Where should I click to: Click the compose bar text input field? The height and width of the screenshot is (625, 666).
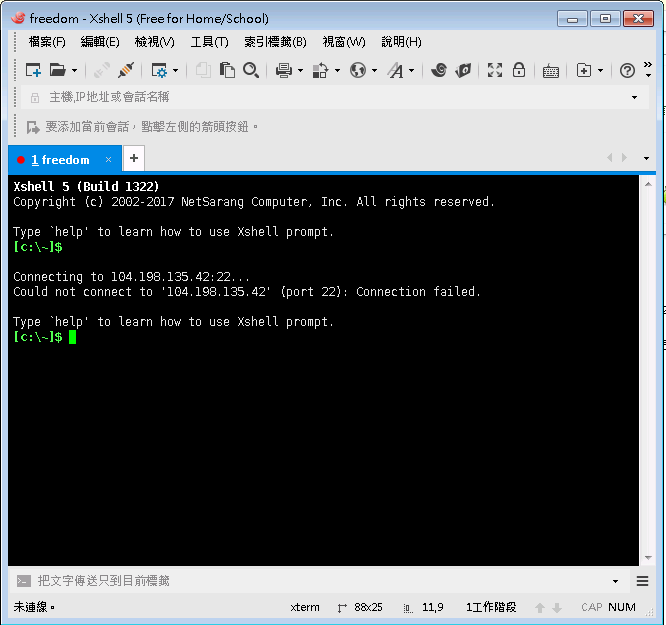pos(321,581)
